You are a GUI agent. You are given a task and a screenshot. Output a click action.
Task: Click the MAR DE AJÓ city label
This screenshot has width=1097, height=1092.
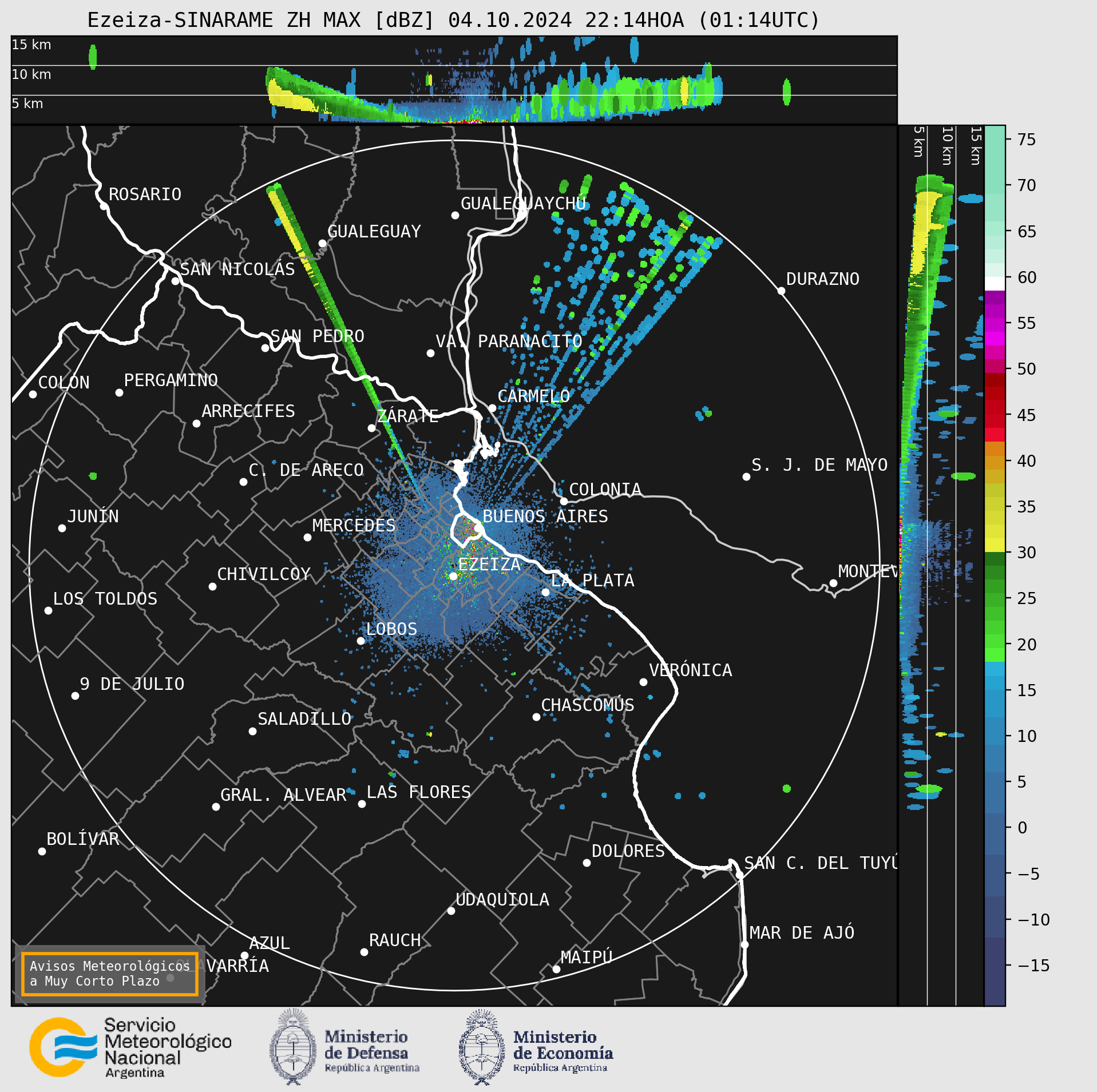(x=802, y=933)
